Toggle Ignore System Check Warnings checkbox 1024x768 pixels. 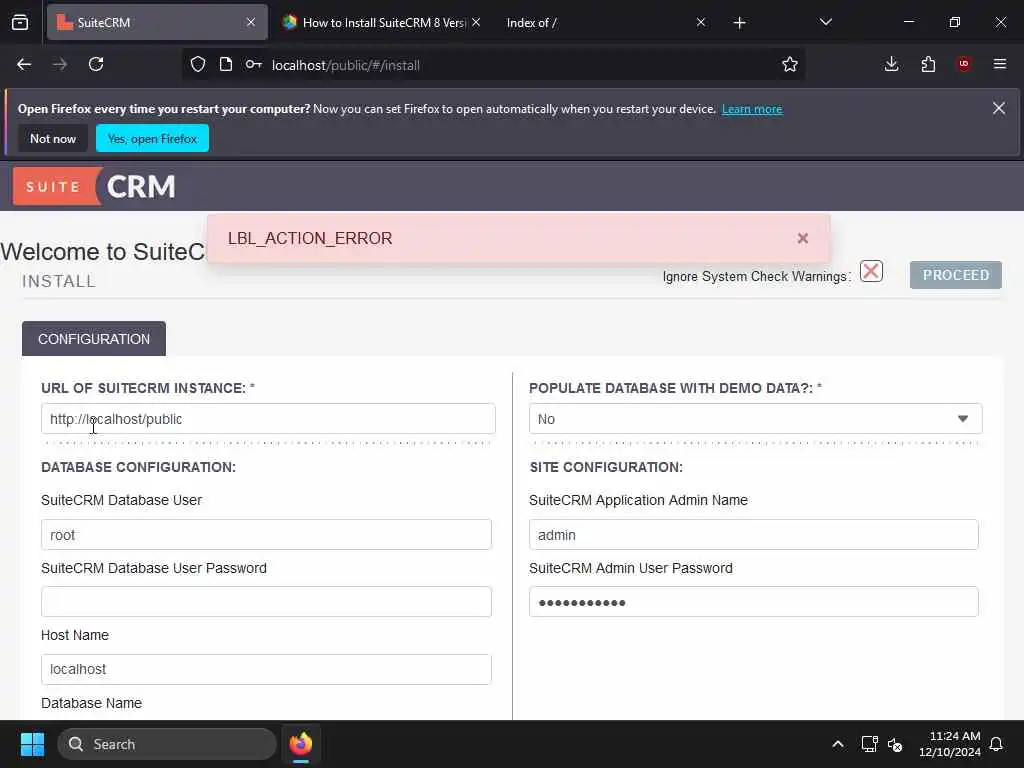point(871,271)
